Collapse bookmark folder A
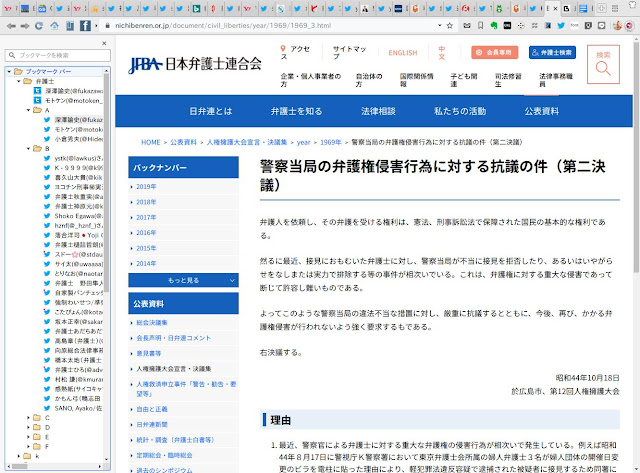The width and height of the screenshot is (640, 473). coord(28,110)
